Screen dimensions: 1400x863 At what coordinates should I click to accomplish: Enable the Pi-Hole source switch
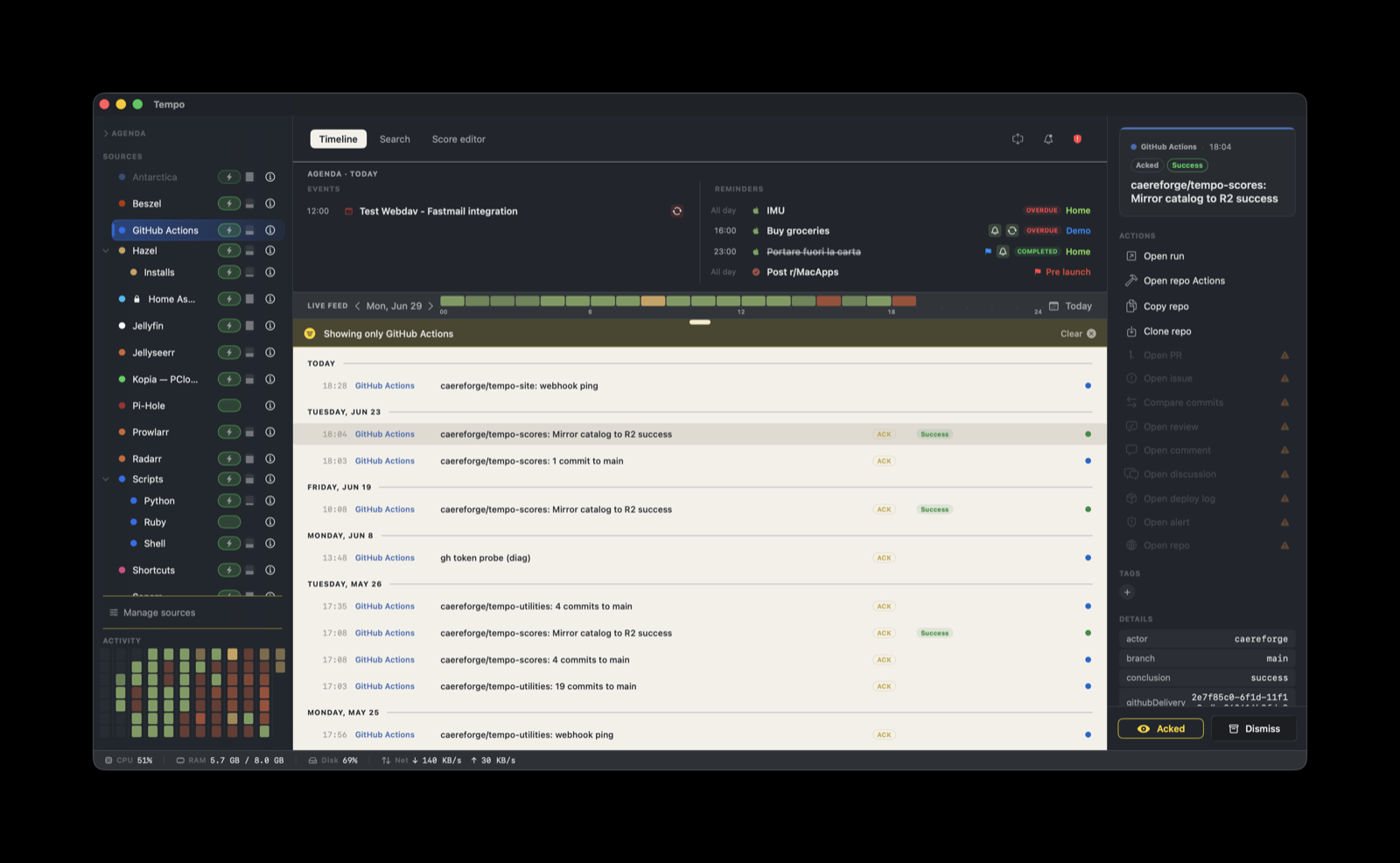tap(229, 405)
